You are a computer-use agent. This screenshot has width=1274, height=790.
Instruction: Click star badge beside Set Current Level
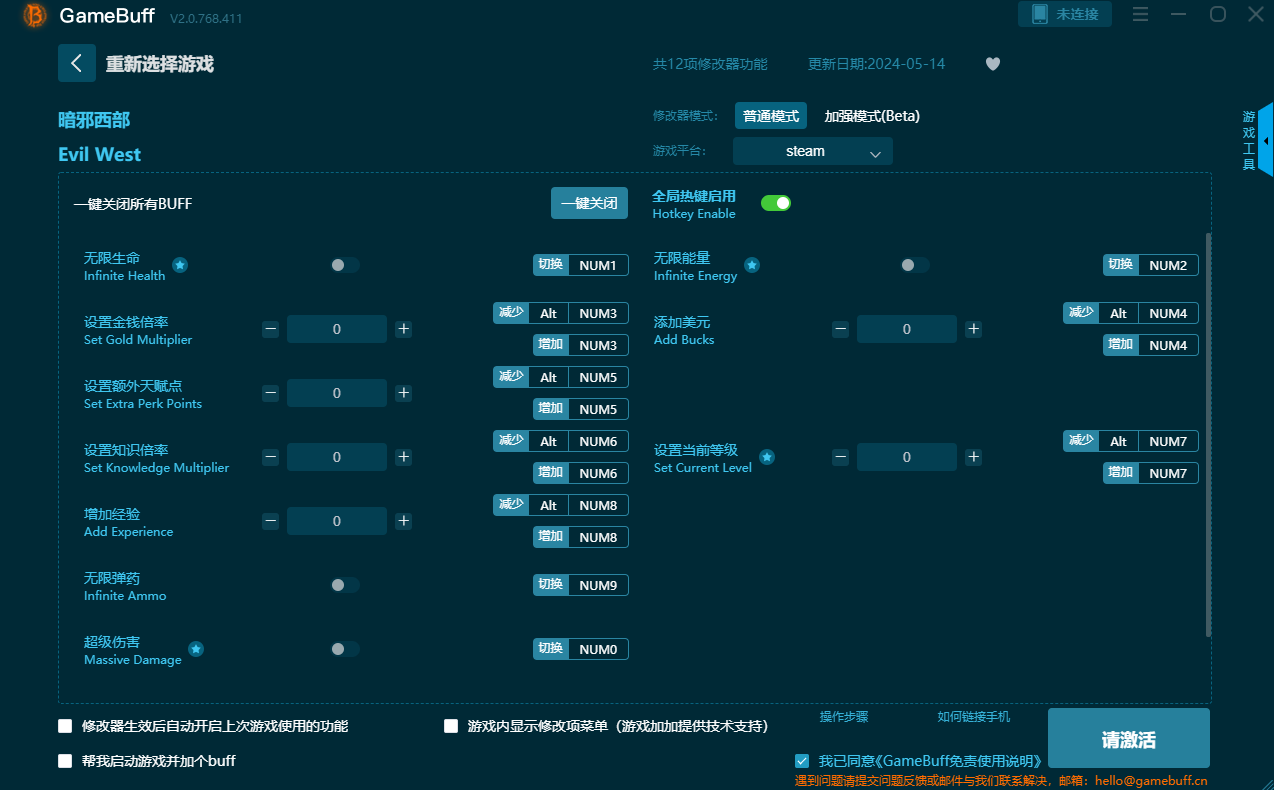click(x=767, y=457)
